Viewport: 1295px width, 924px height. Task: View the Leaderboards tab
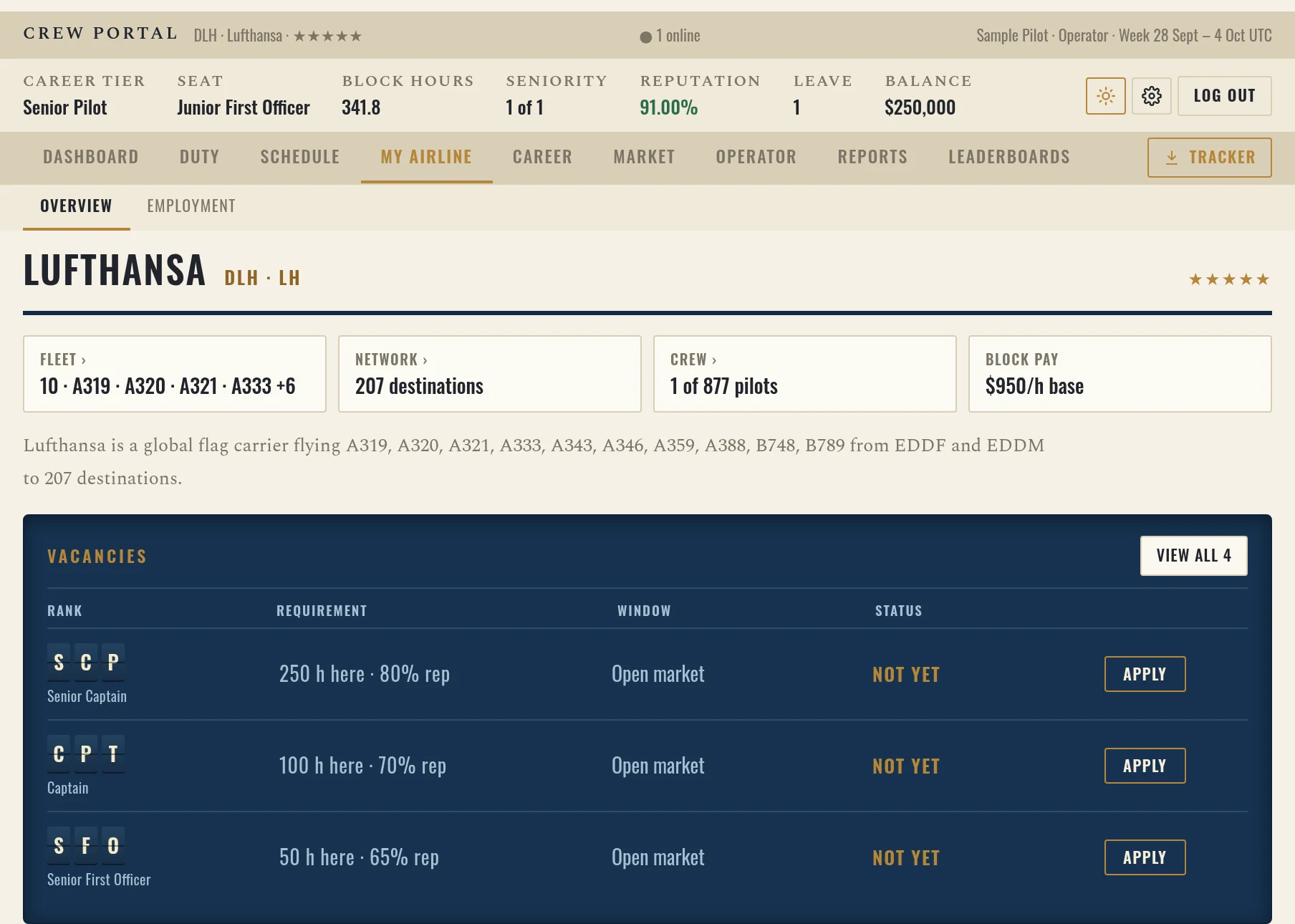point(1009,157)
